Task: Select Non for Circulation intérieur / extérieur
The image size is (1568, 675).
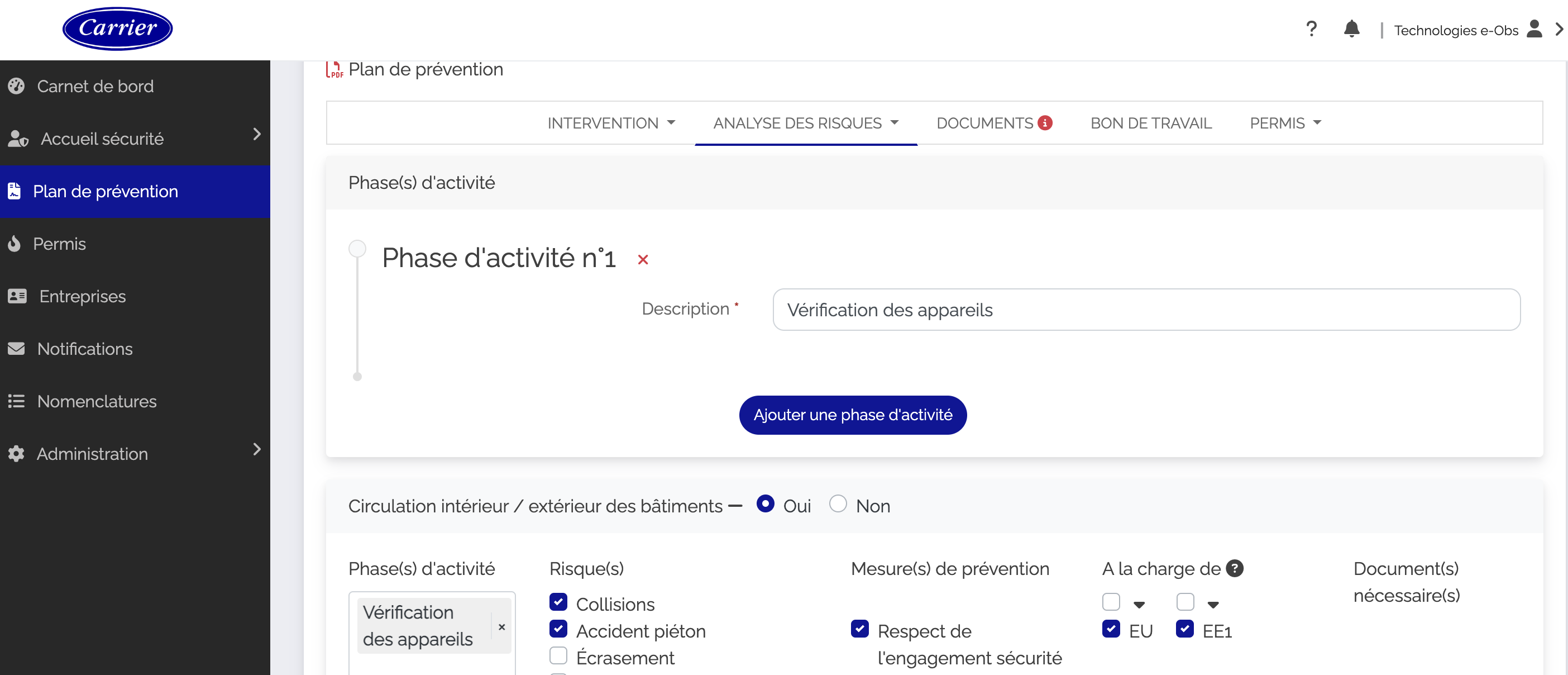Action: pos(838,504)
